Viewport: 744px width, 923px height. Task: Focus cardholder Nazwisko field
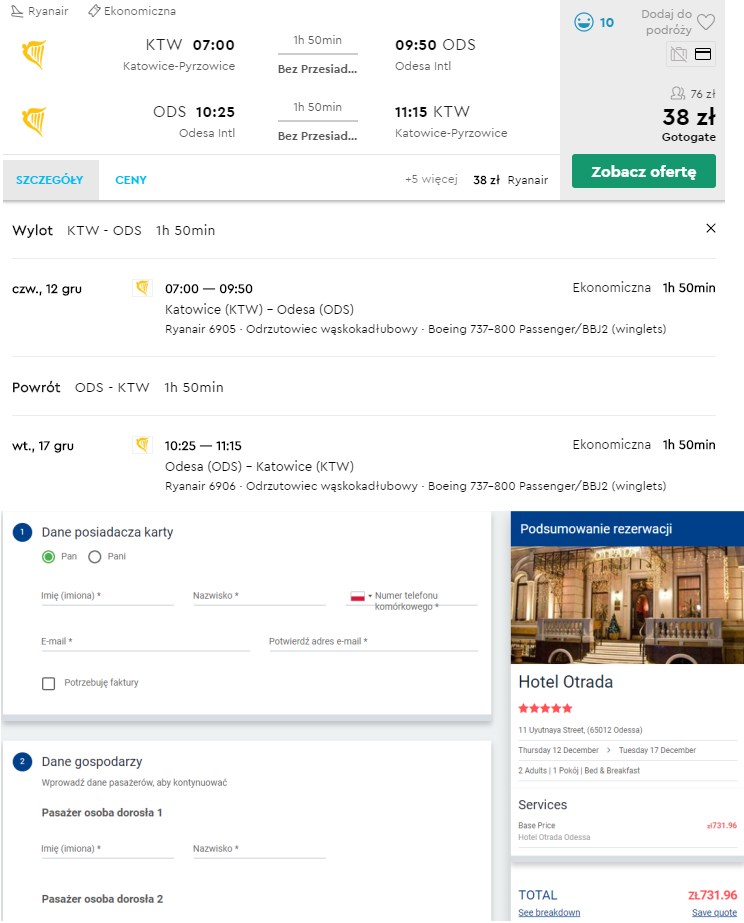260,595
